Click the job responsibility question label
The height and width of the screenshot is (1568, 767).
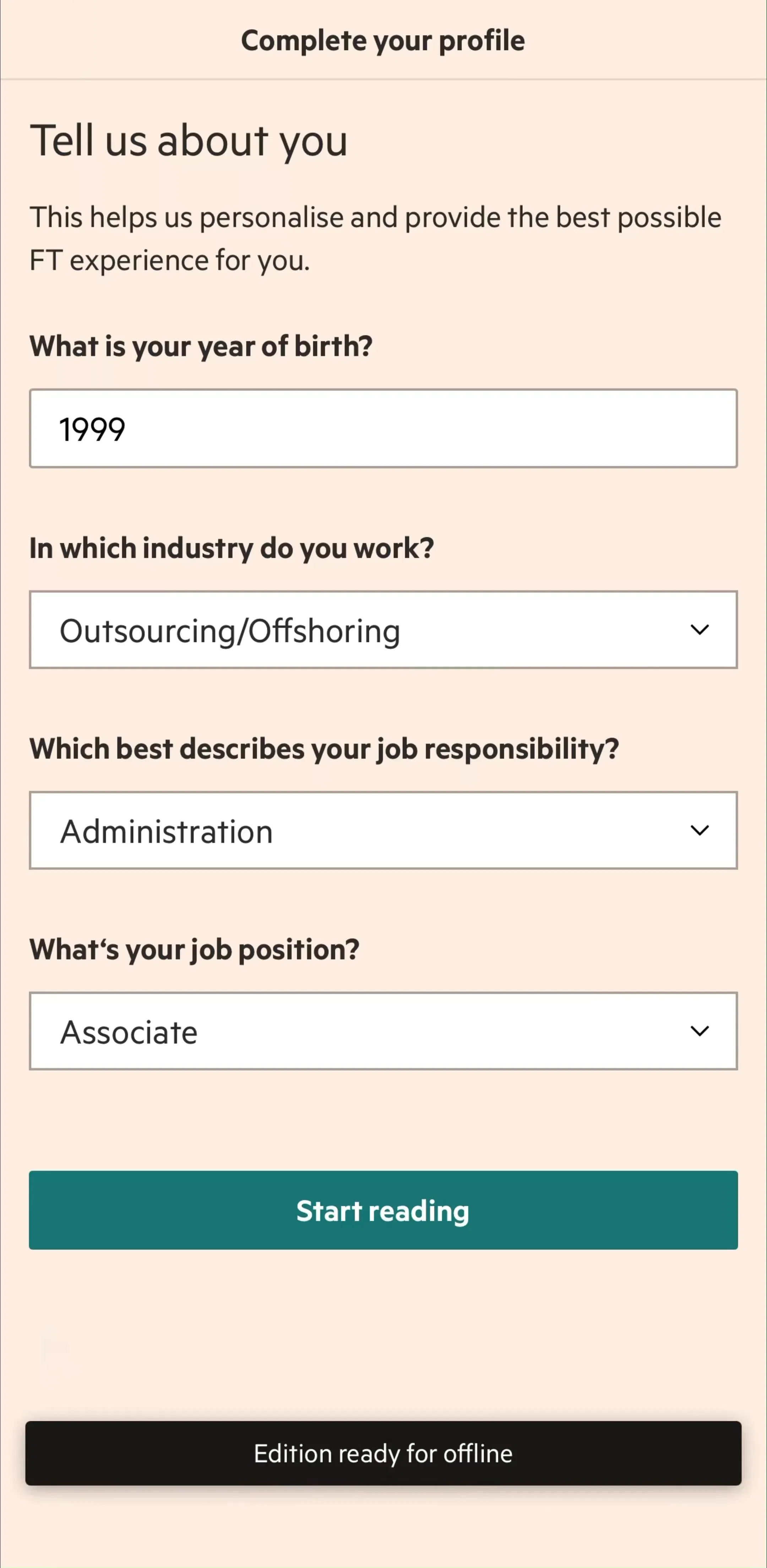324,749
